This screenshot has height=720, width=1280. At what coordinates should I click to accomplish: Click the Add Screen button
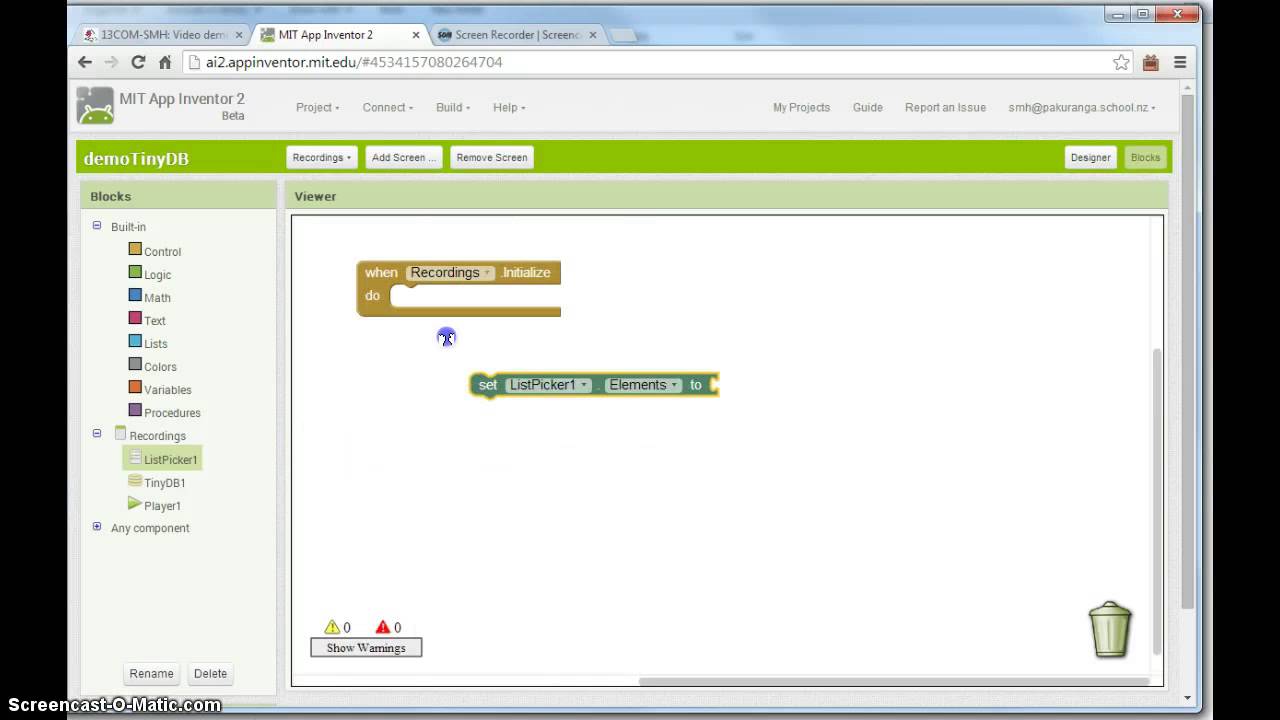click(x=404, y=157)
